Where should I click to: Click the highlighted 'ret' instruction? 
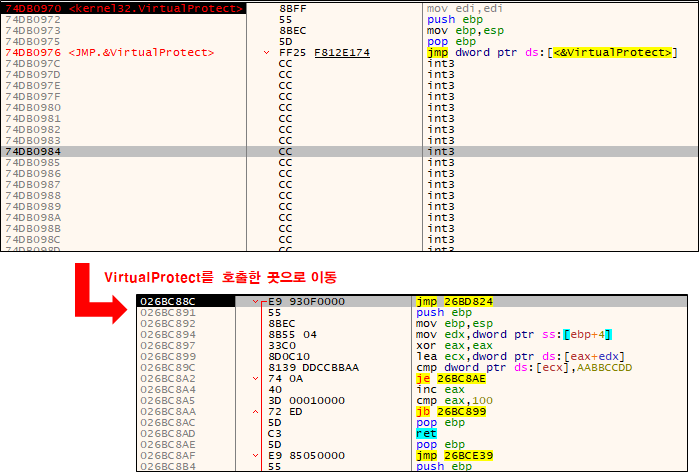426,433
